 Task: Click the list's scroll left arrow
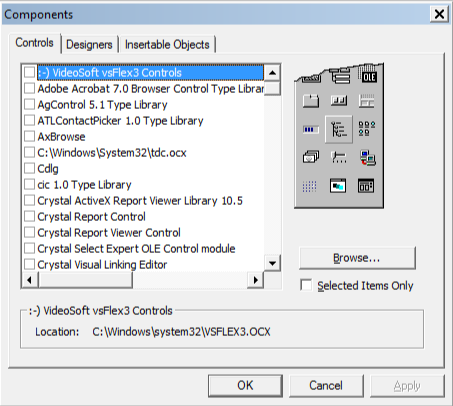tap(30, 280)
